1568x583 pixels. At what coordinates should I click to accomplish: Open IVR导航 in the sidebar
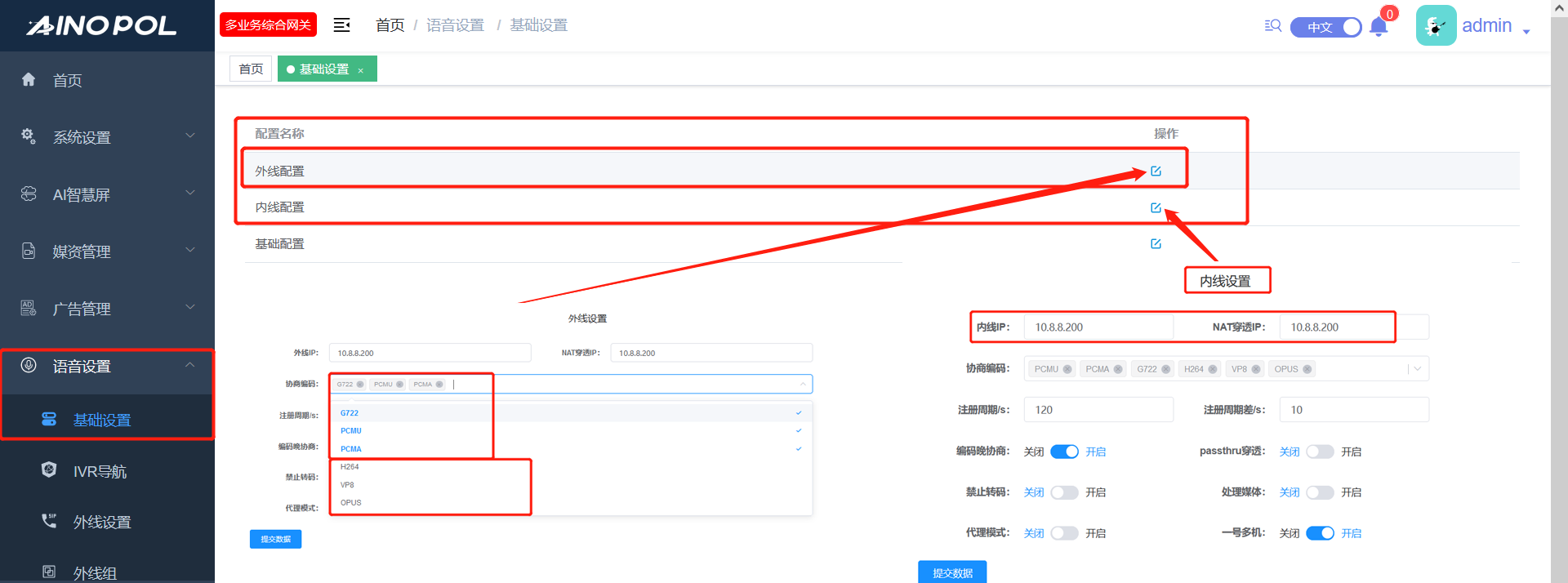(x=100, y=471)
